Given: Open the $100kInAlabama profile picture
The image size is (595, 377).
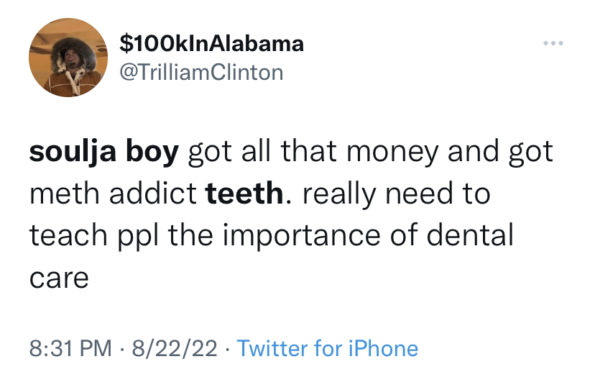Looking at the screenshot, I should [68, 57].
